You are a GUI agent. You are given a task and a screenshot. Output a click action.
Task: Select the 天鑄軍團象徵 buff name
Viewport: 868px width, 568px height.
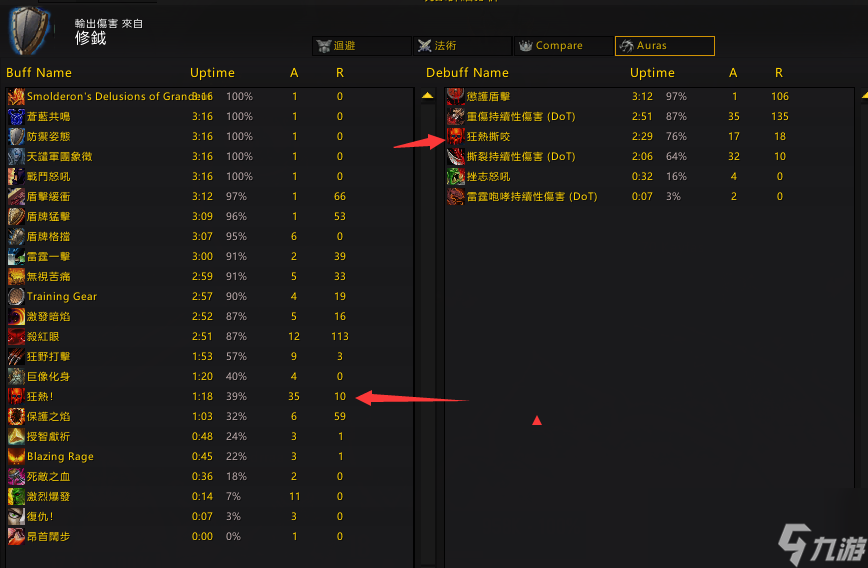tap(60, 157)
